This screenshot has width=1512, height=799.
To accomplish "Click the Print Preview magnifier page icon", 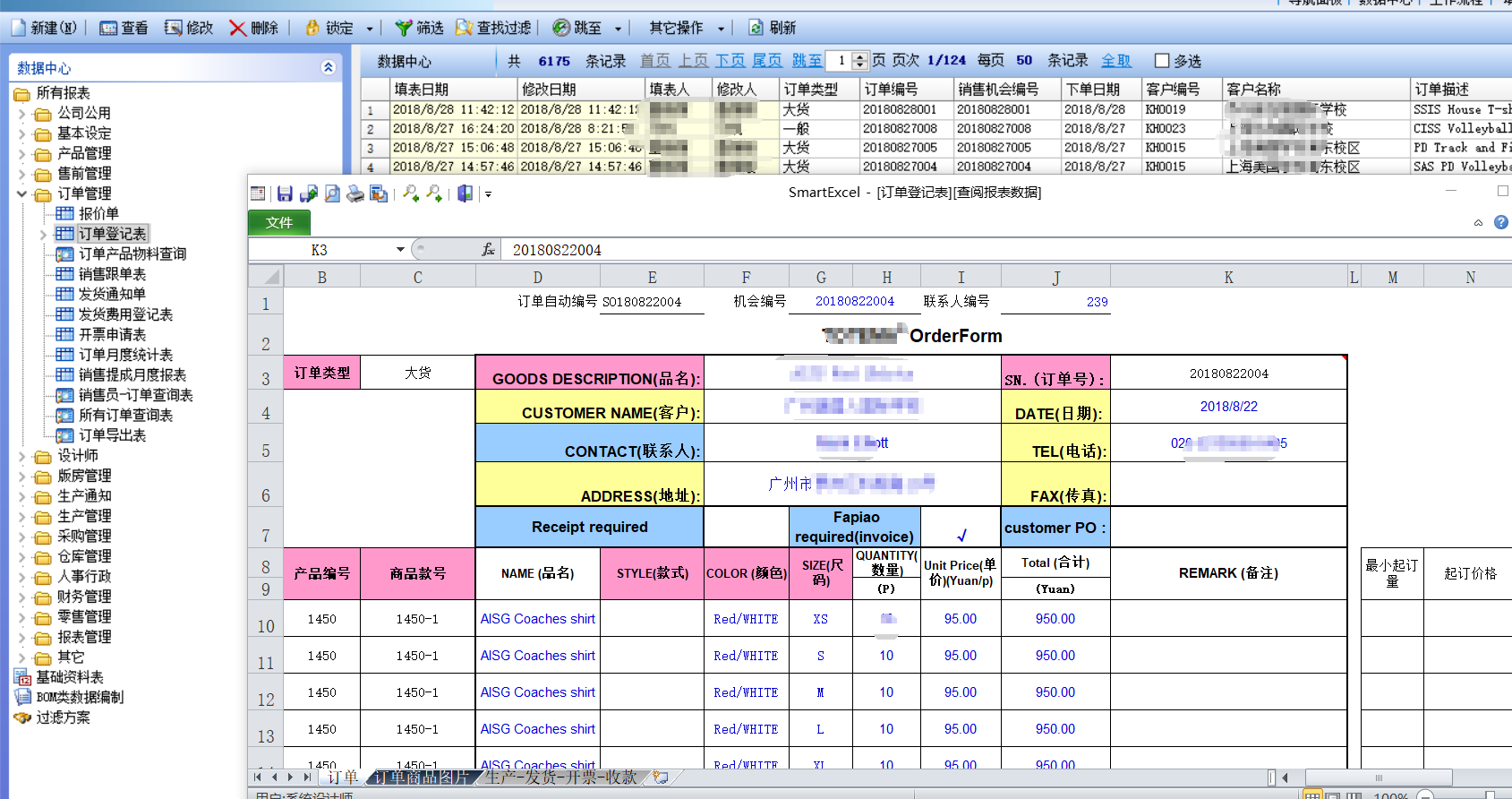I will (x=332, y=193).
